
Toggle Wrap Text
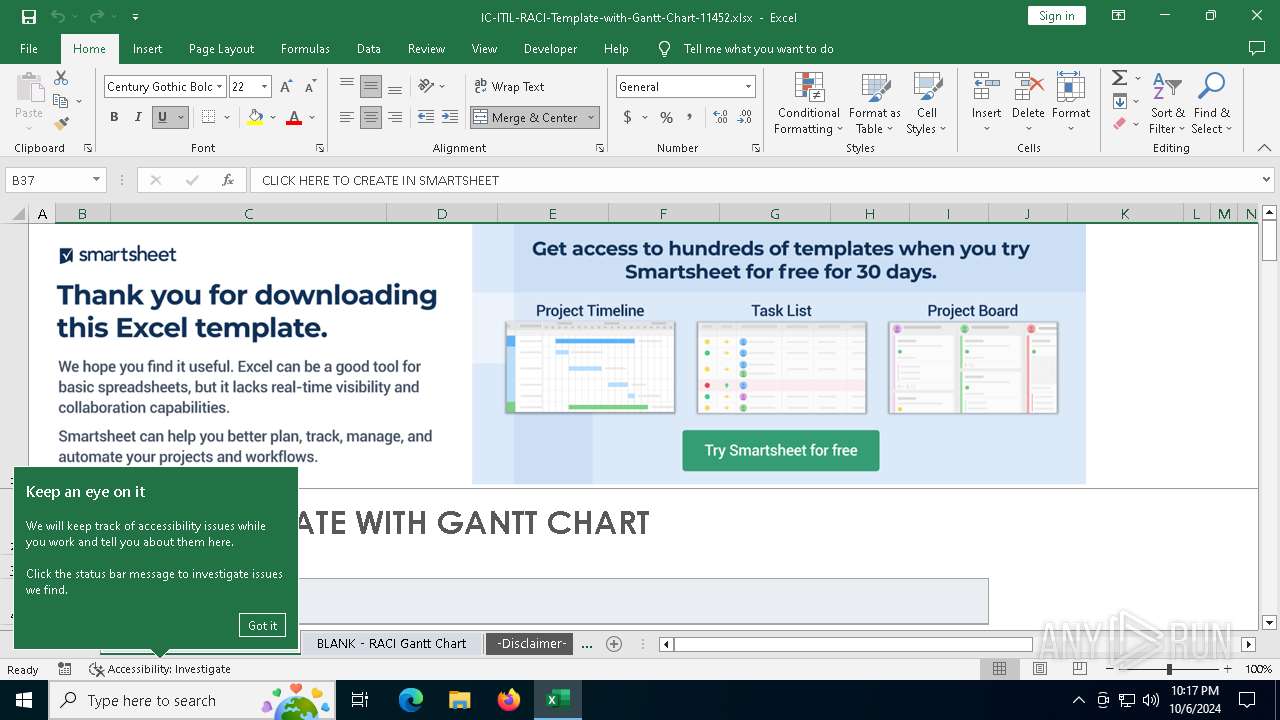coord(510,86)
